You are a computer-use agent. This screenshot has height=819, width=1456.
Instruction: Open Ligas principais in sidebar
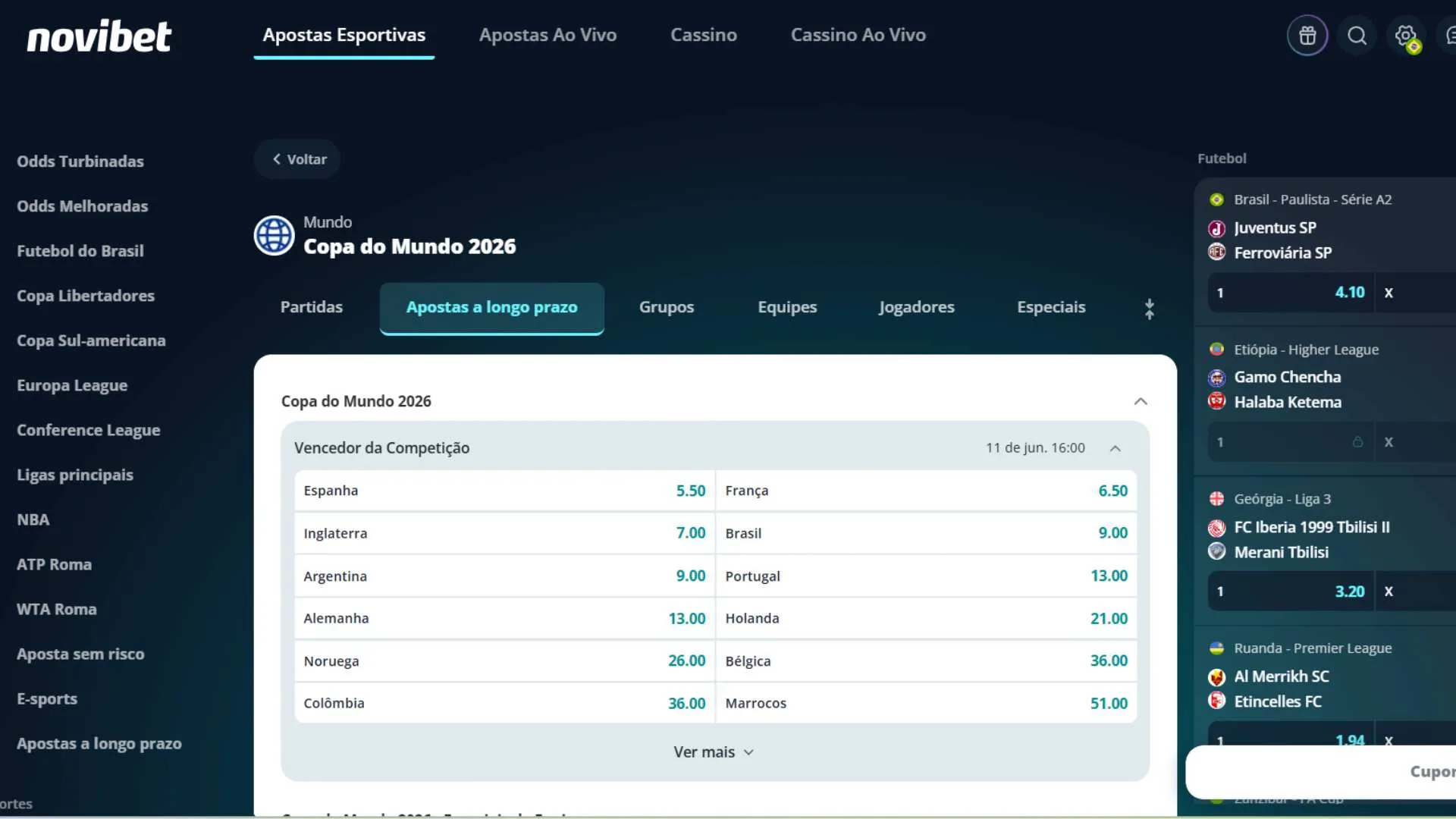pos(75,475)
